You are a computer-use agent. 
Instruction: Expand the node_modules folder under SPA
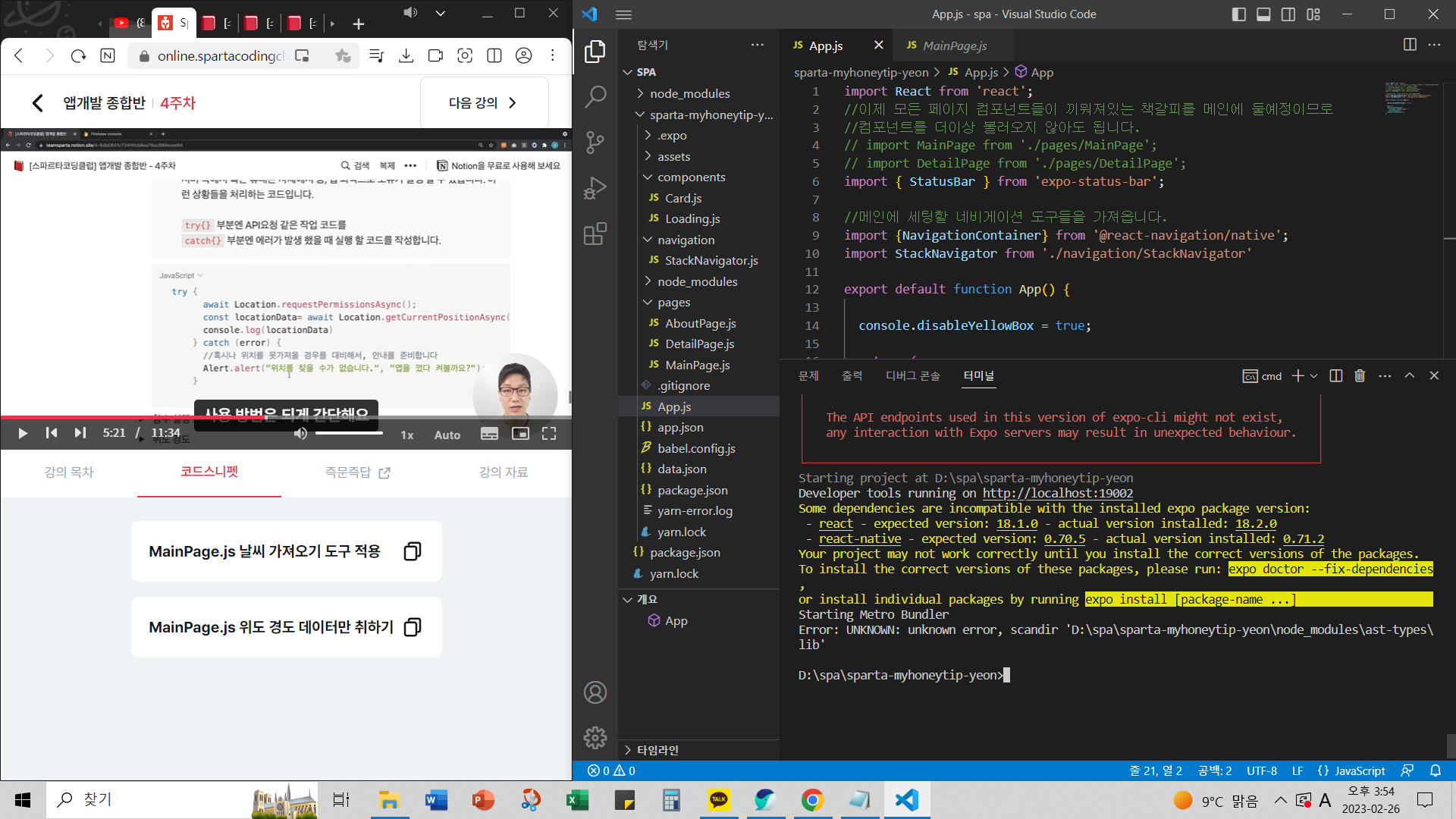(641, 93)
